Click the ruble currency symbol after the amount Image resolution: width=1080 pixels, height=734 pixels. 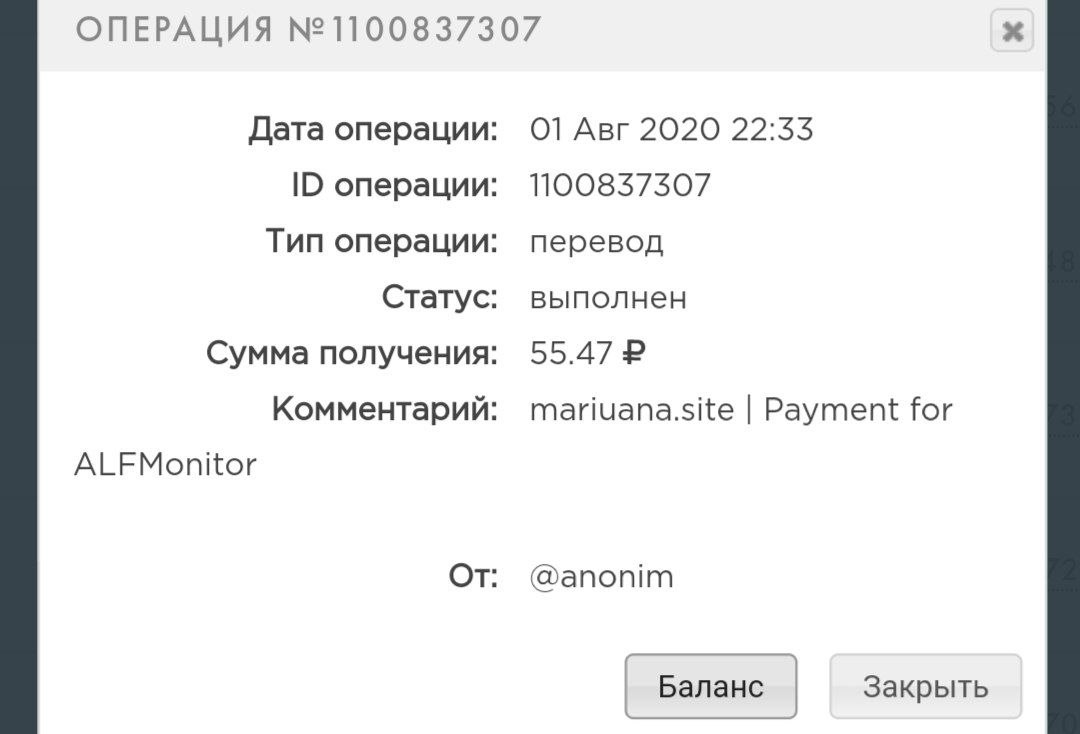pos(635,353)
